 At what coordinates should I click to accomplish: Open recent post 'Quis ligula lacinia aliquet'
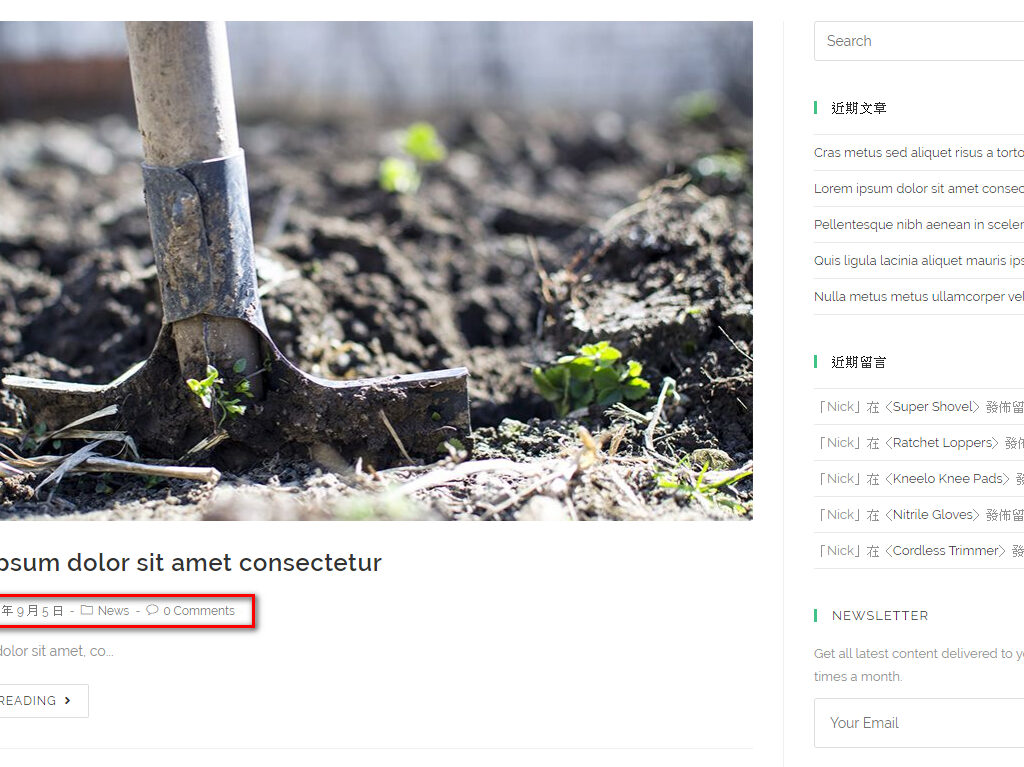click(x=919, y=260)
